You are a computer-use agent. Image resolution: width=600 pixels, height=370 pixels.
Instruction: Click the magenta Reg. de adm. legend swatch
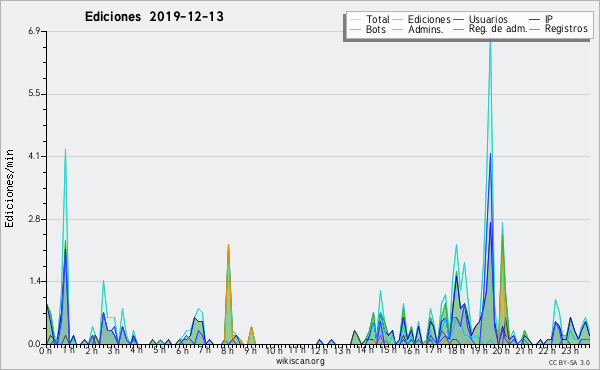[458, 29]
